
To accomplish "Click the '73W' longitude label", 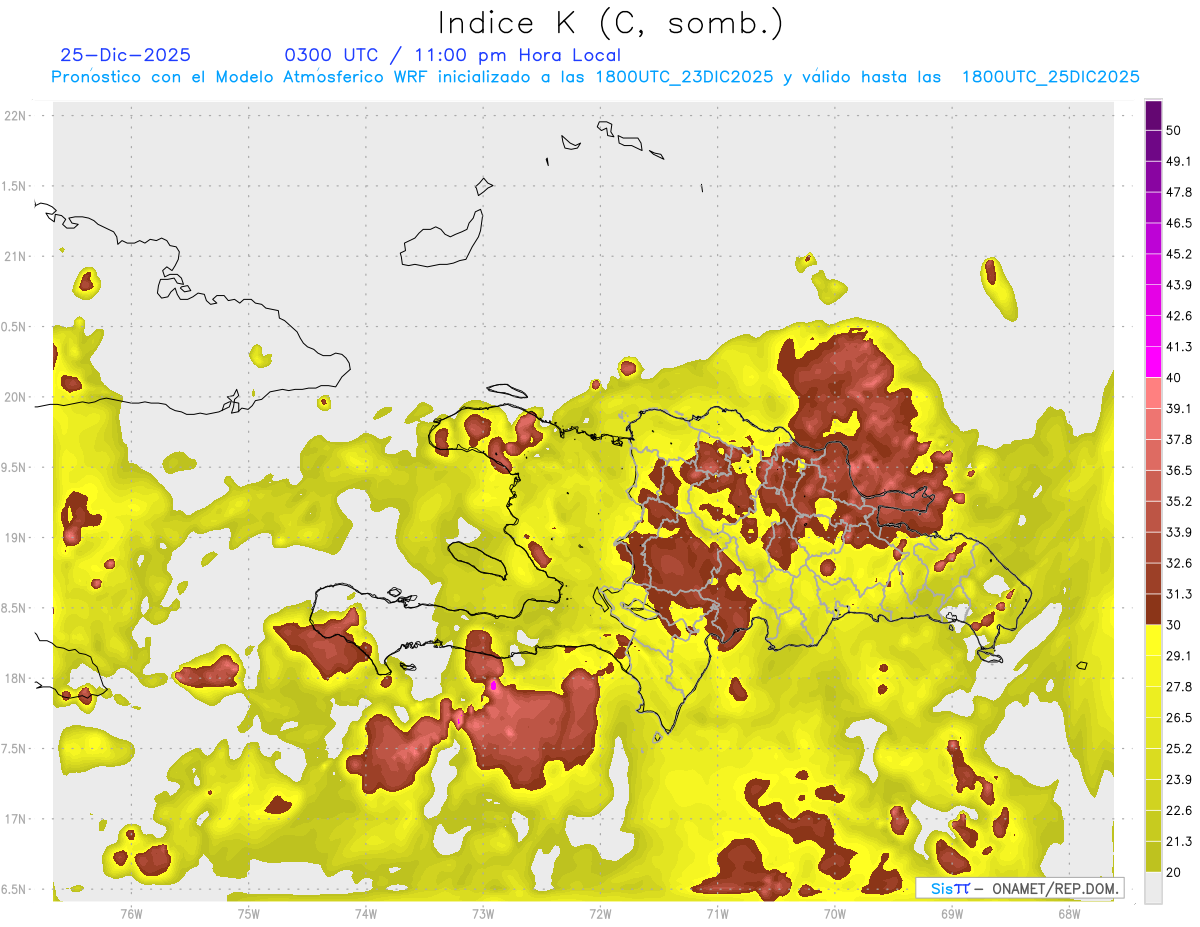I will click(483, 913).
